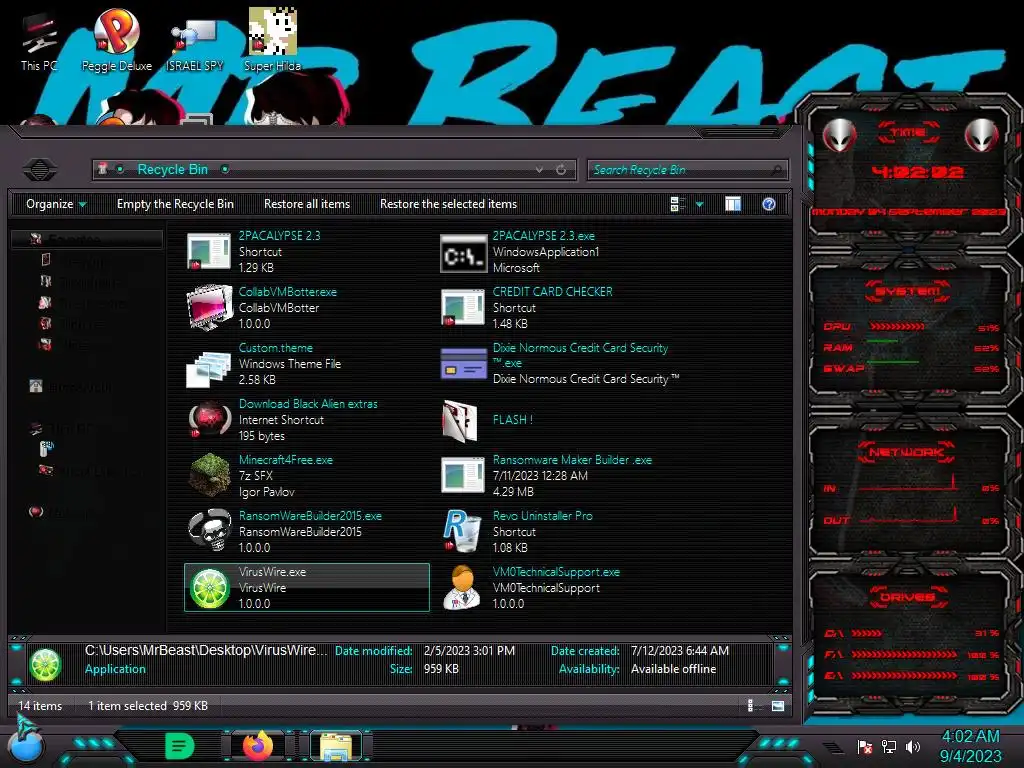Screen dimensions: 1024x768
Task: Click the Date modified value 2/5/2023 3:01 PM
Action: 469,651
